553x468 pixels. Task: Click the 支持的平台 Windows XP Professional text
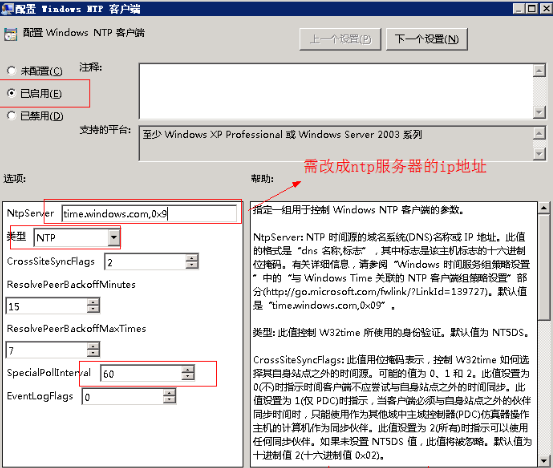coord(282,134)
